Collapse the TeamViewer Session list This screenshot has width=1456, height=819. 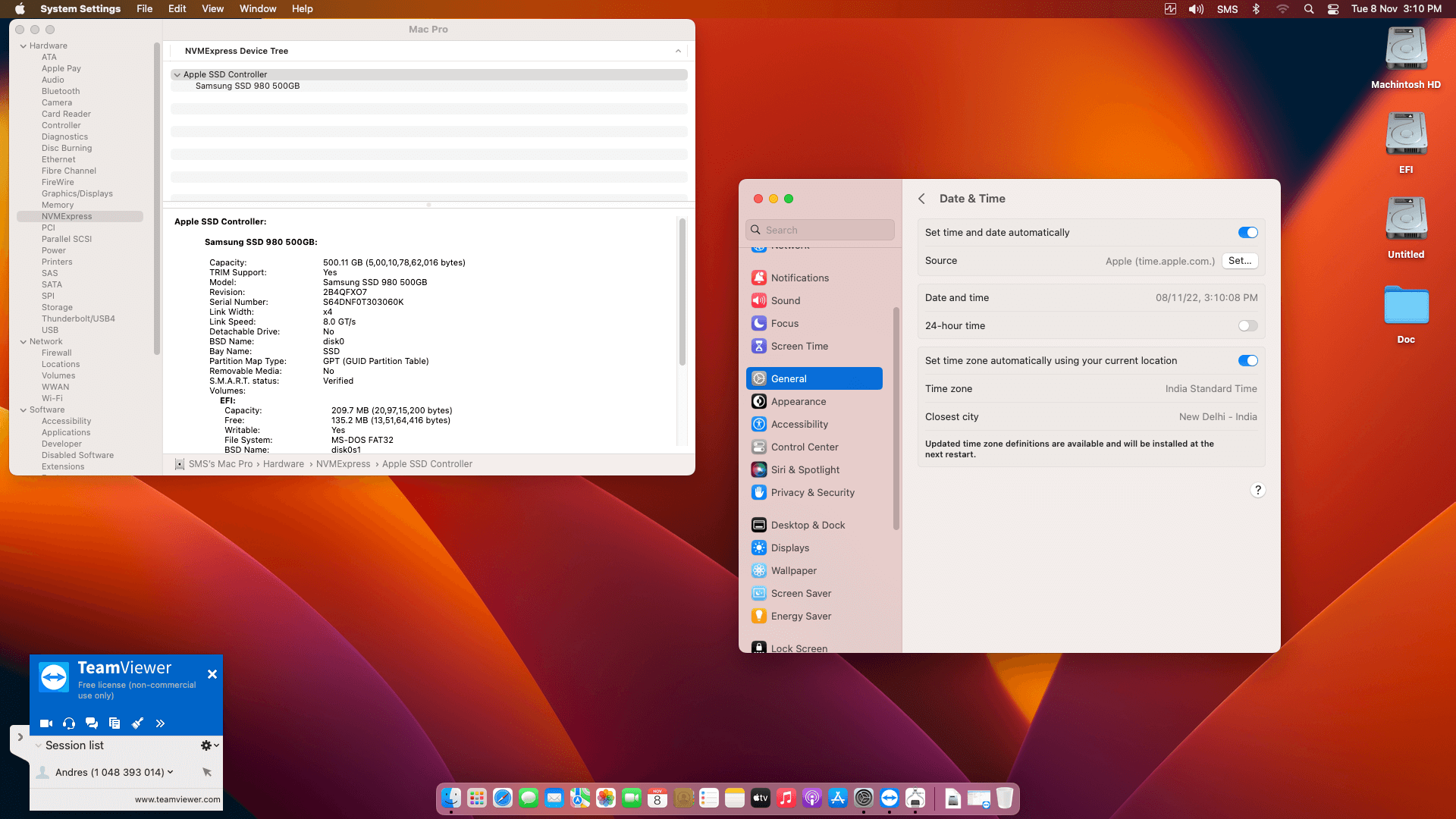[x=39, y=745]
